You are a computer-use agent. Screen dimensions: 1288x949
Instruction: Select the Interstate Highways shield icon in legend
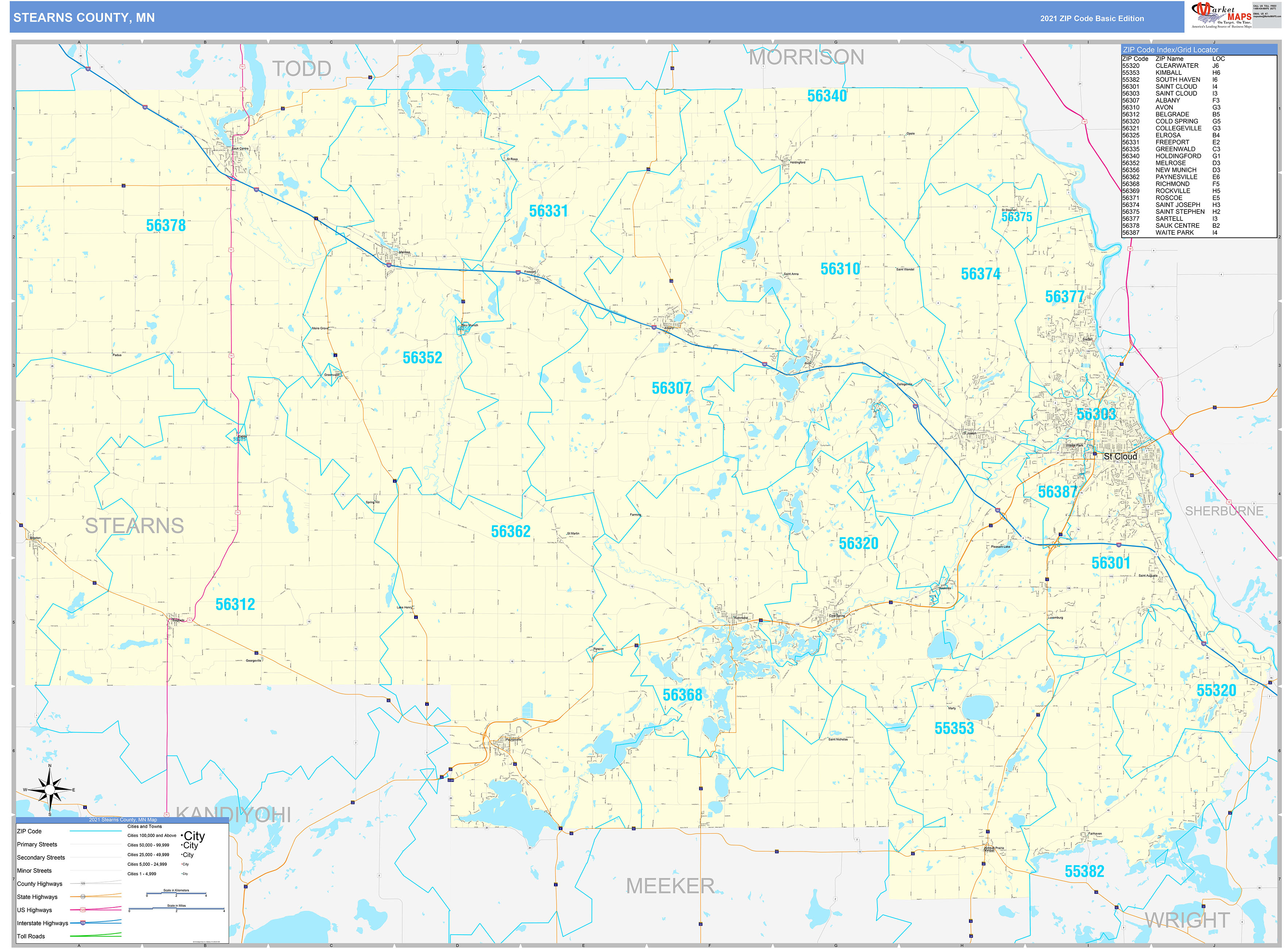tap(83, 923)
